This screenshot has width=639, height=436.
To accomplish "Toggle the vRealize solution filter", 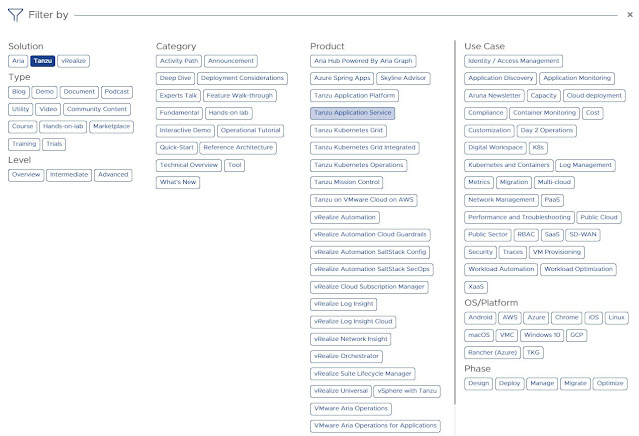I will 73,61.
